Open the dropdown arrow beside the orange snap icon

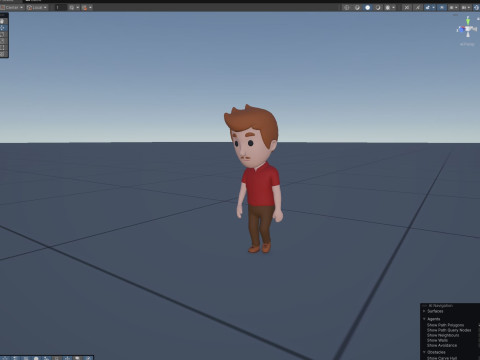click(90, 7)
